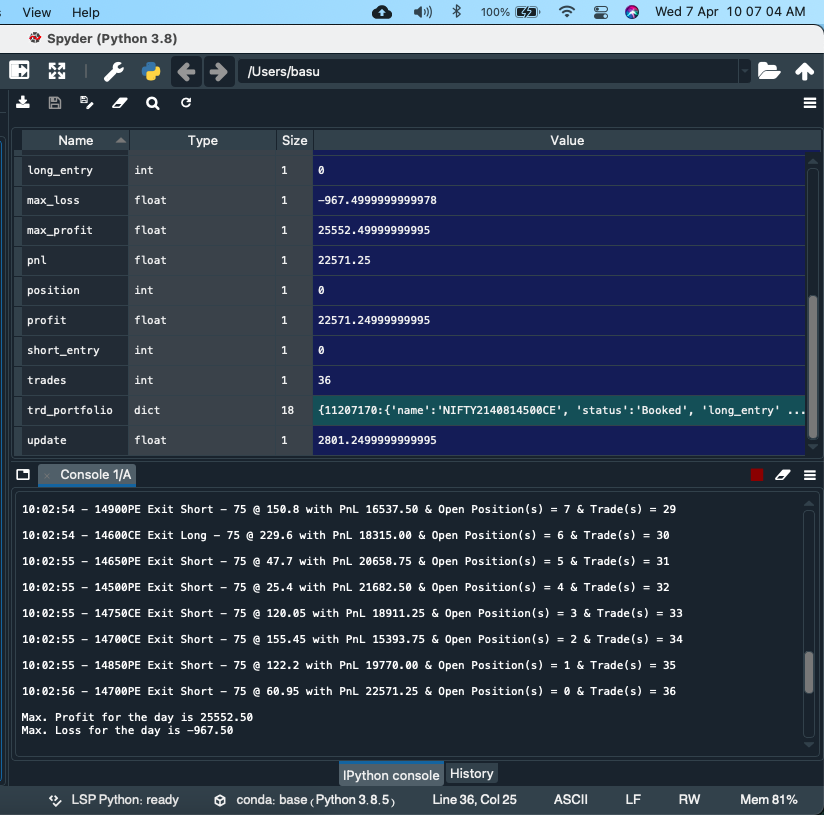
Task: Select profit value 22571.24999999995
Action: (x=559, y=320)
